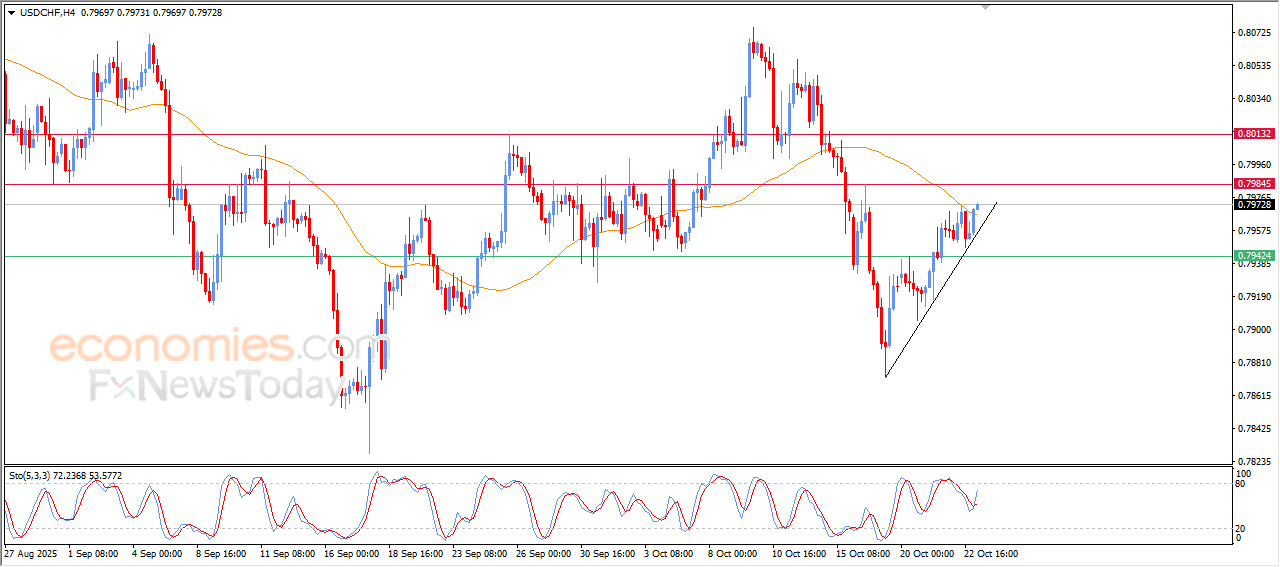Click the green 0.79424 price label
This screenshot has height=567, width=1280.
pos(1253,256)
